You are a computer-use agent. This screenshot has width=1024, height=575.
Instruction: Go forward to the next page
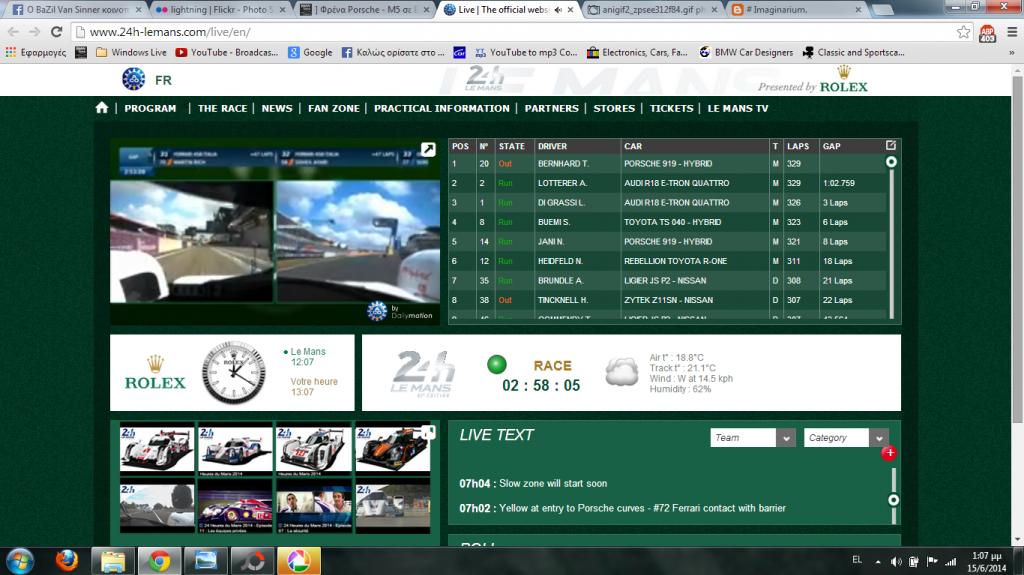pyautogui.click(x=35, y=31)
